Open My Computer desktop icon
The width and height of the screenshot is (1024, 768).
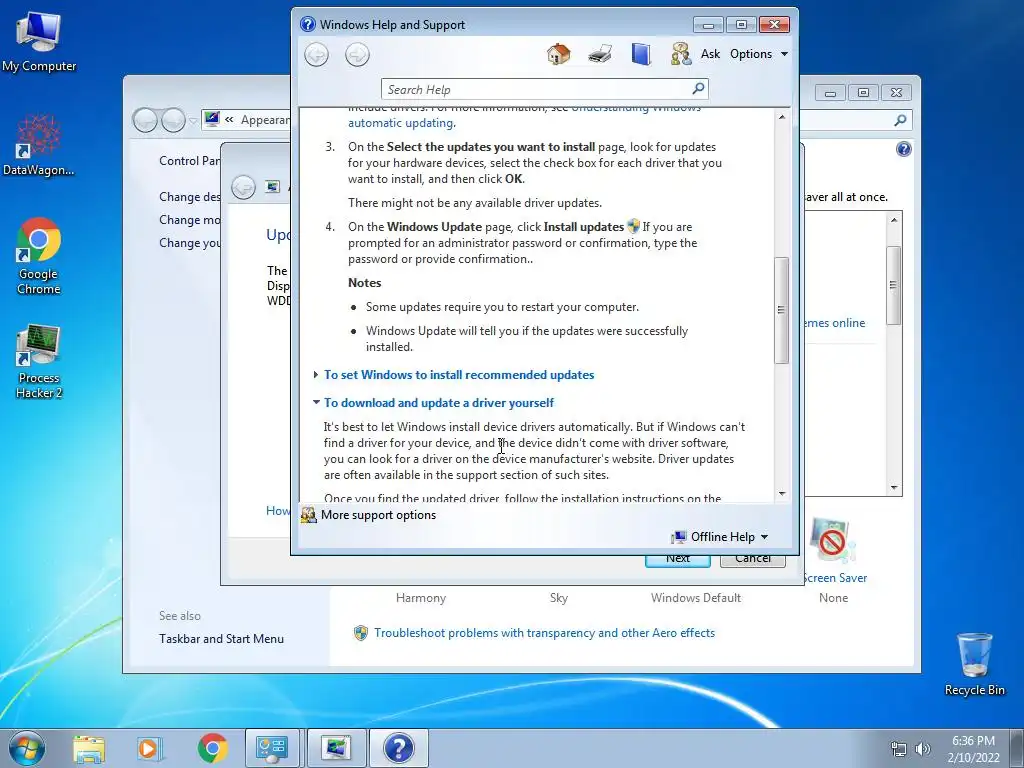pyautogui.click(x=39, y=40)
